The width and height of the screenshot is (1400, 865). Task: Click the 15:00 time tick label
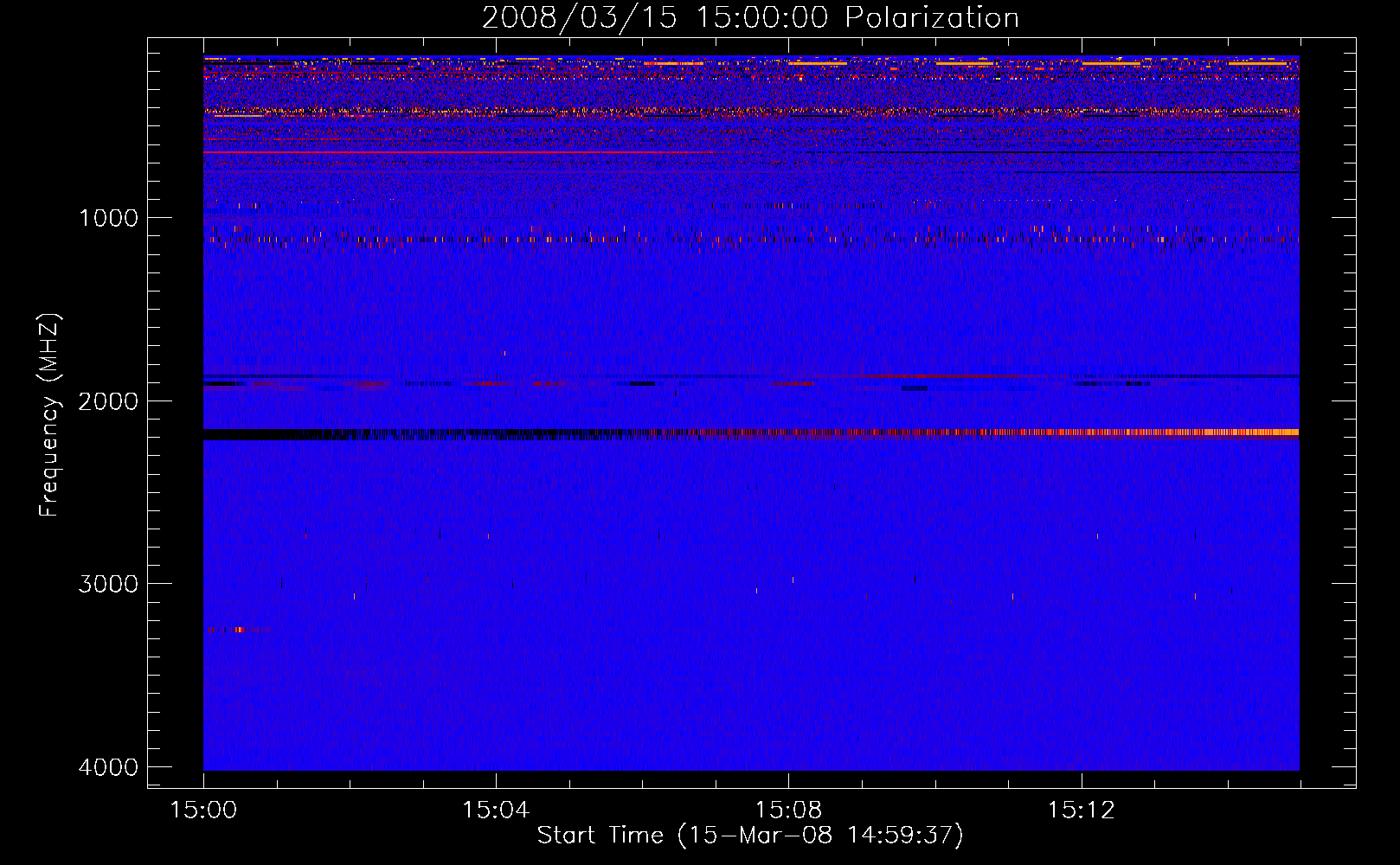tap(203, 811)
